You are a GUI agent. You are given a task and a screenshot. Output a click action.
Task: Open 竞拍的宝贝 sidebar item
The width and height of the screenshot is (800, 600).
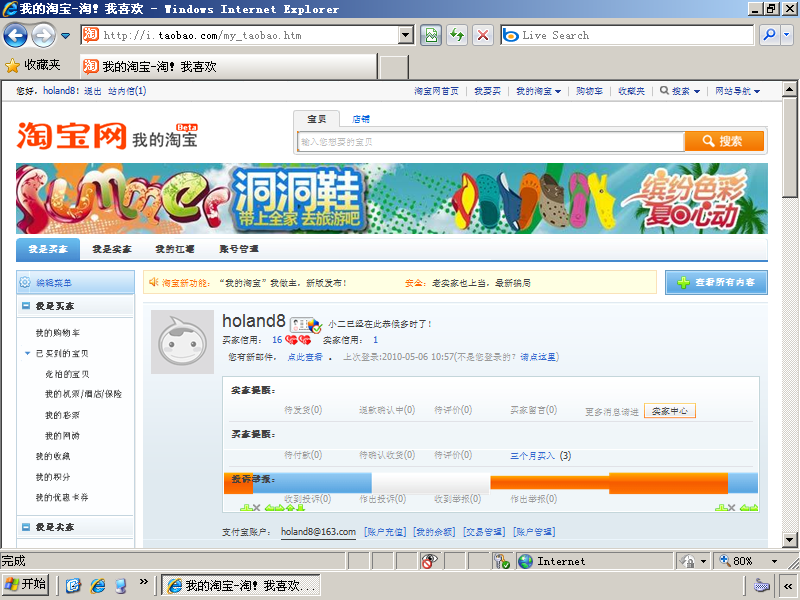[67, 374]
